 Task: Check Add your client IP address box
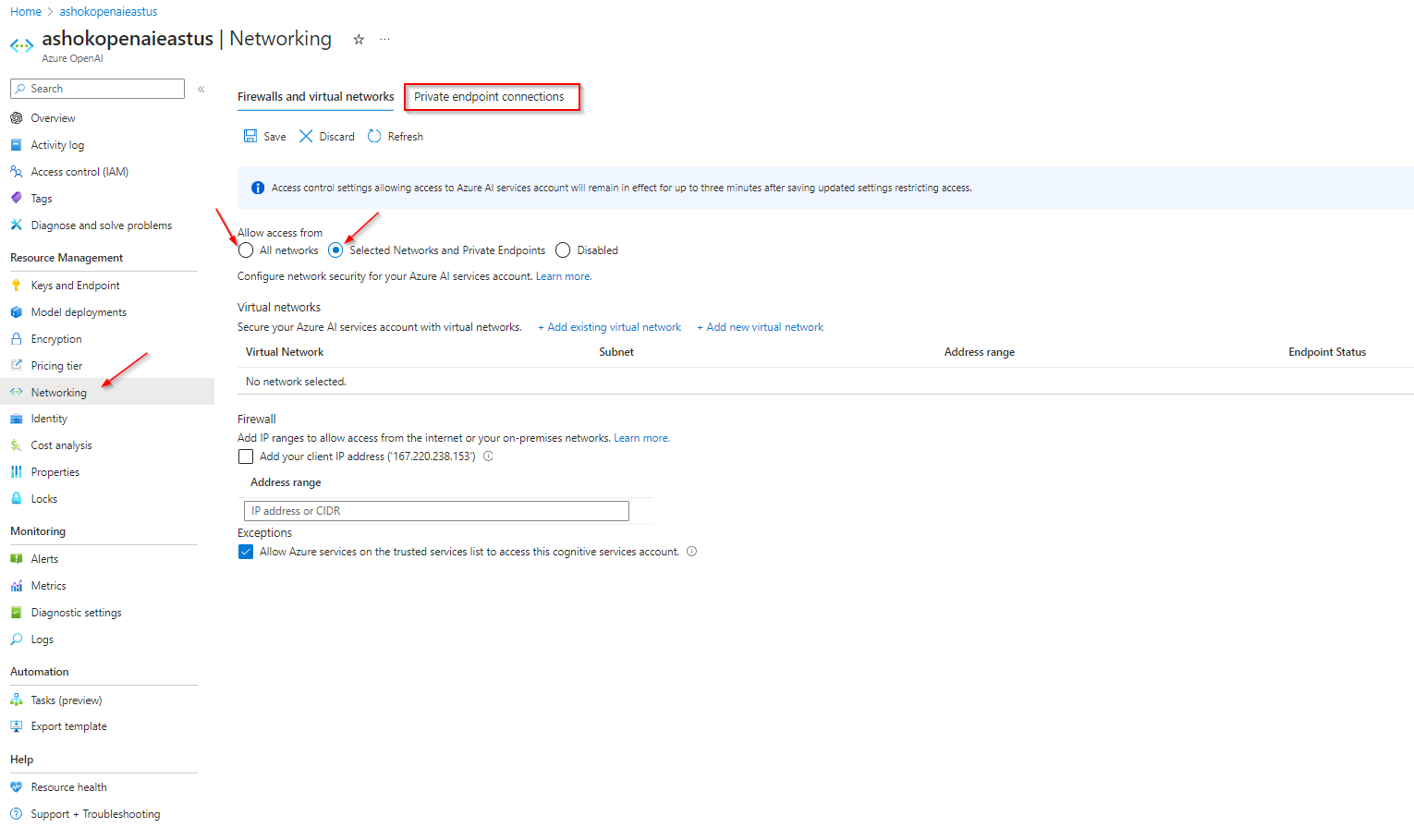246,457
